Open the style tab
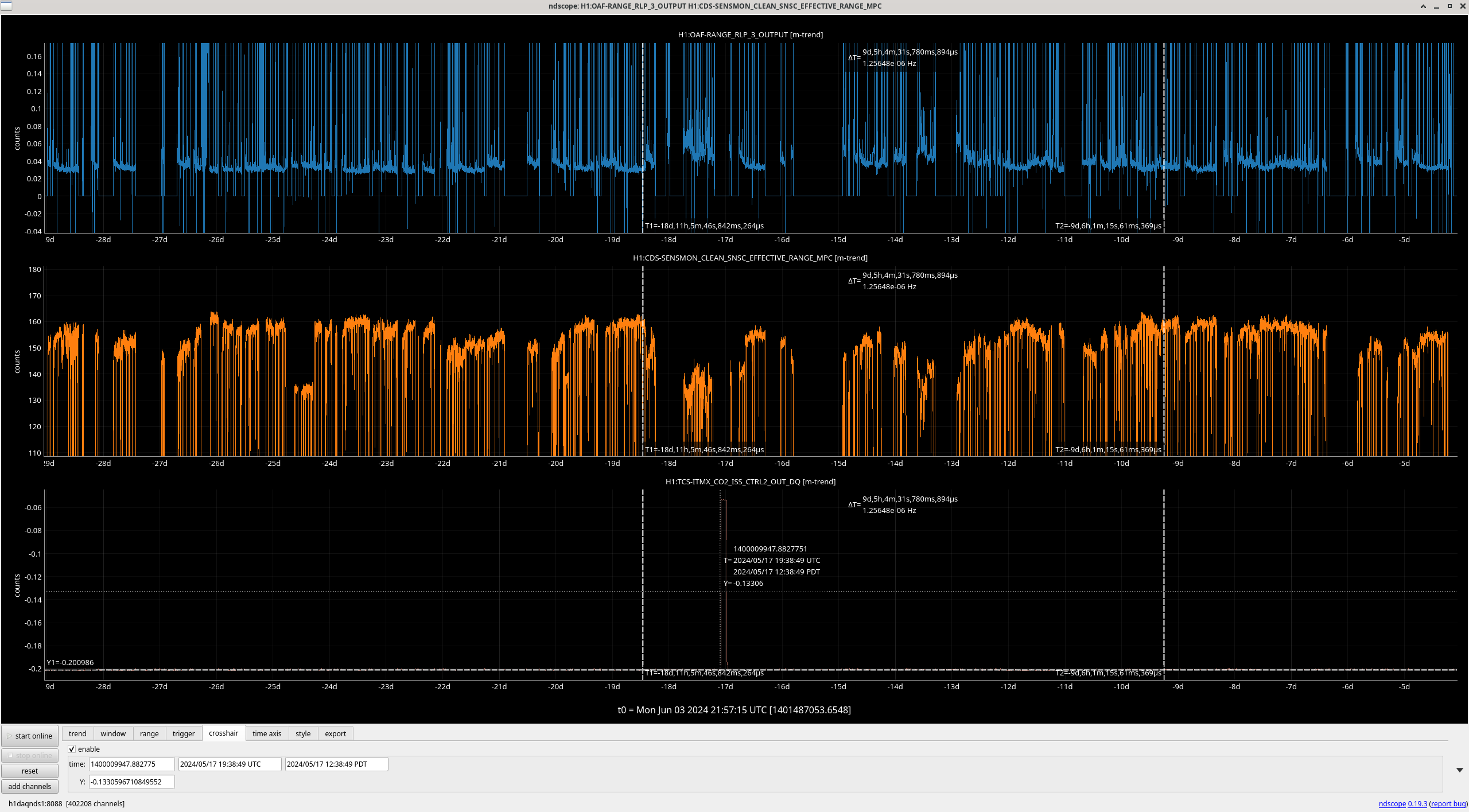 (303, 733)
